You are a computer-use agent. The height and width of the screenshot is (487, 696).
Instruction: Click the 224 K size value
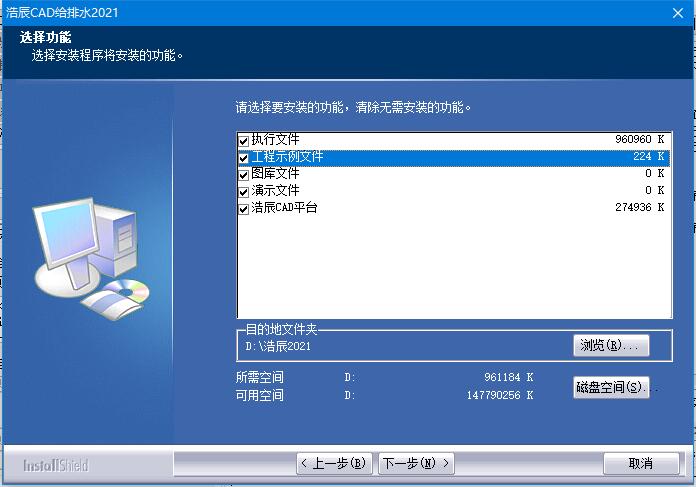coord(649,156)
